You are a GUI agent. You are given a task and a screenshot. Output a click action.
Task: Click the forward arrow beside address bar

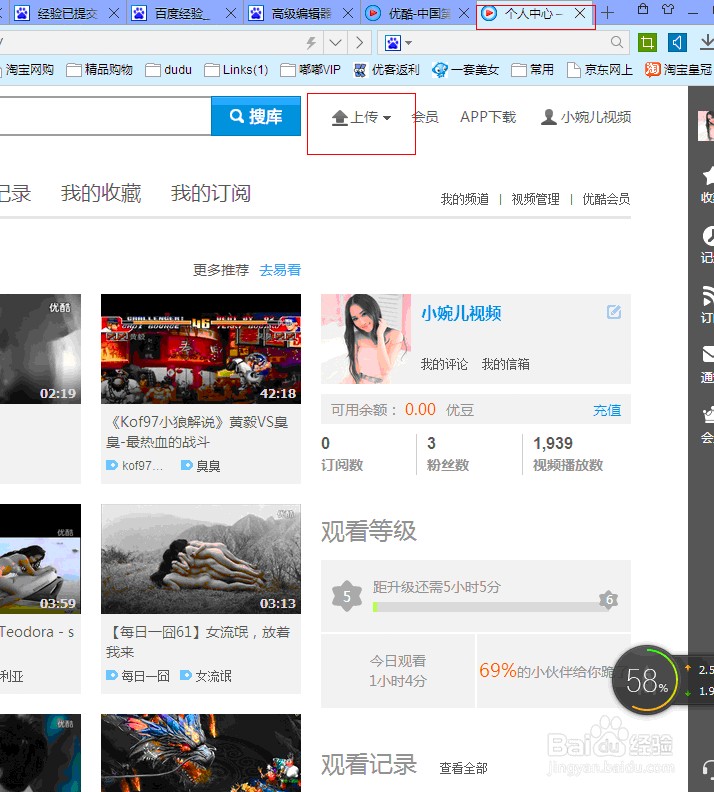point(359,43)
